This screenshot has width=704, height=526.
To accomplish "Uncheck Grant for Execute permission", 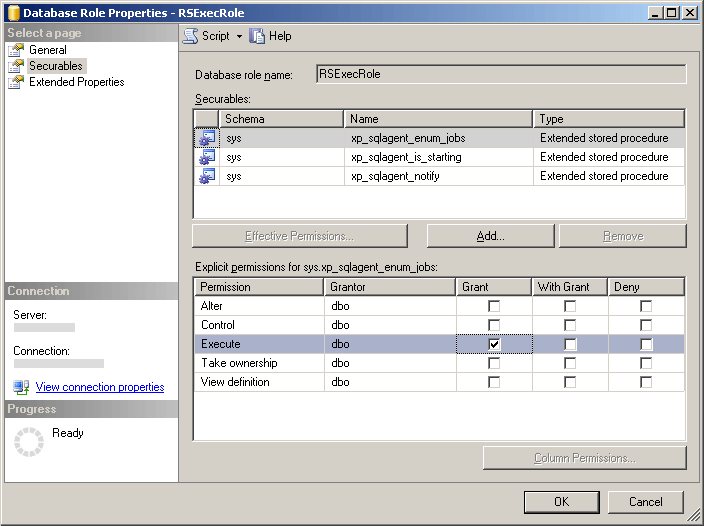I will [494, 344].
